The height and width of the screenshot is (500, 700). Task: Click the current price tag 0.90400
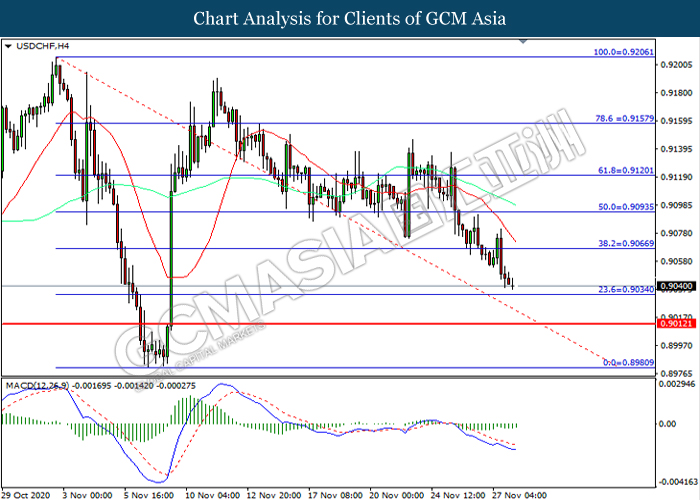(676, 286)
